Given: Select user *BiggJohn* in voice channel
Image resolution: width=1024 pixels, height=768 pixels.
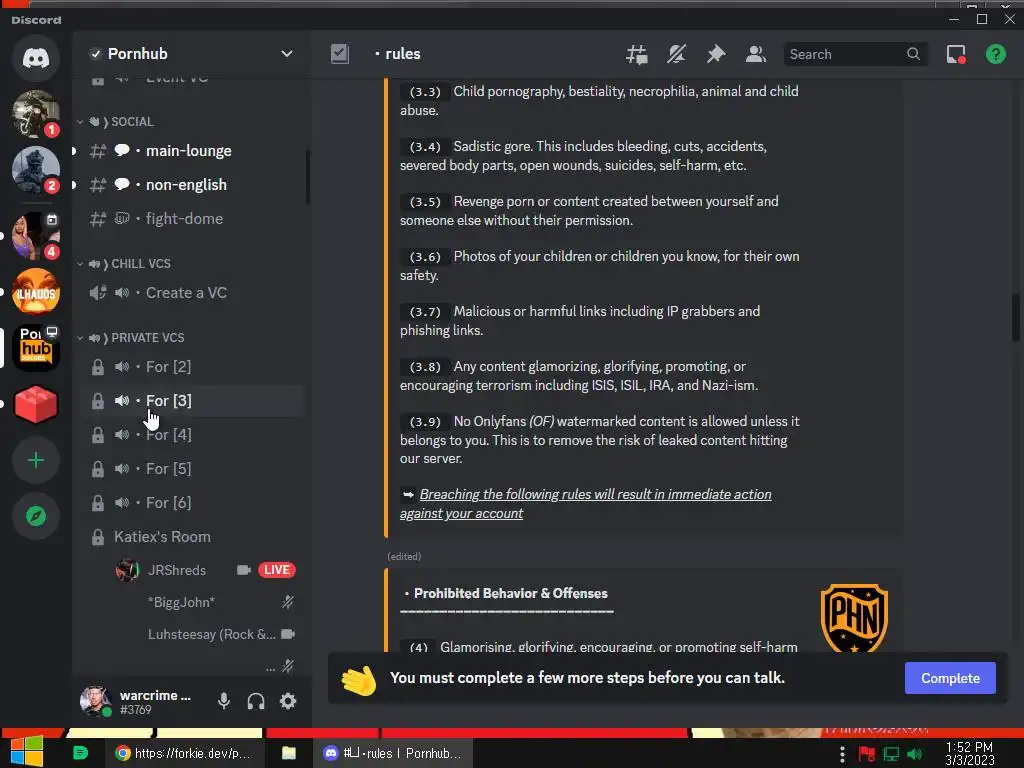Looking at the screenshot, I should coord(181,602).
